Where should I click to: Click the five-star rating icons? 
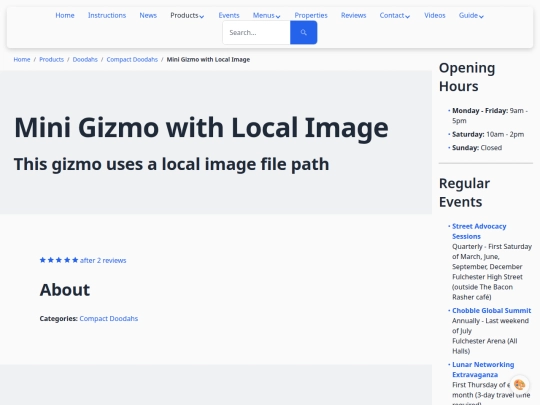point(59,260)
